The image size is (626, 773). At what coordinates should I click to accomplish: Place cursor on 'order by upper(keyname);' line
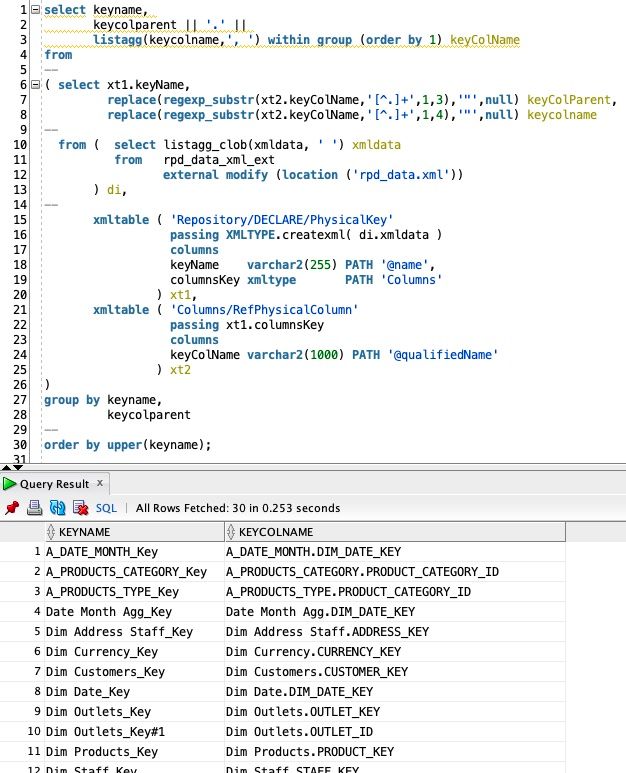[127, 445]
